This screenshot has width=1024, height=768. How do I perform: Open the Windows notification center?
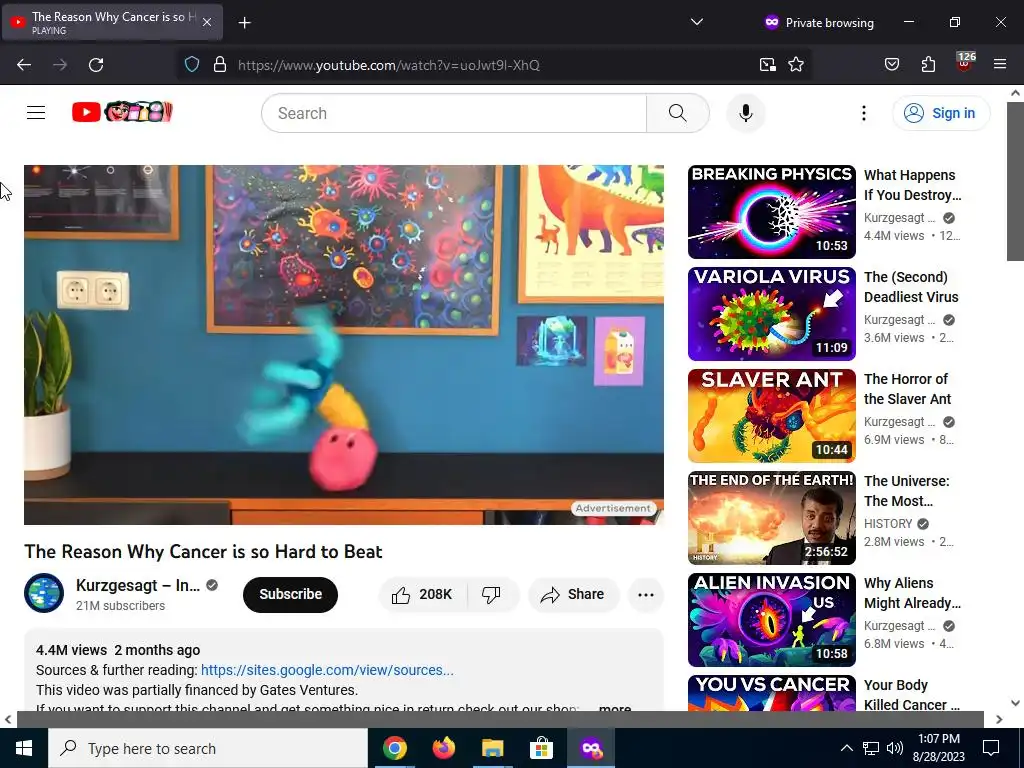(991, 748)
